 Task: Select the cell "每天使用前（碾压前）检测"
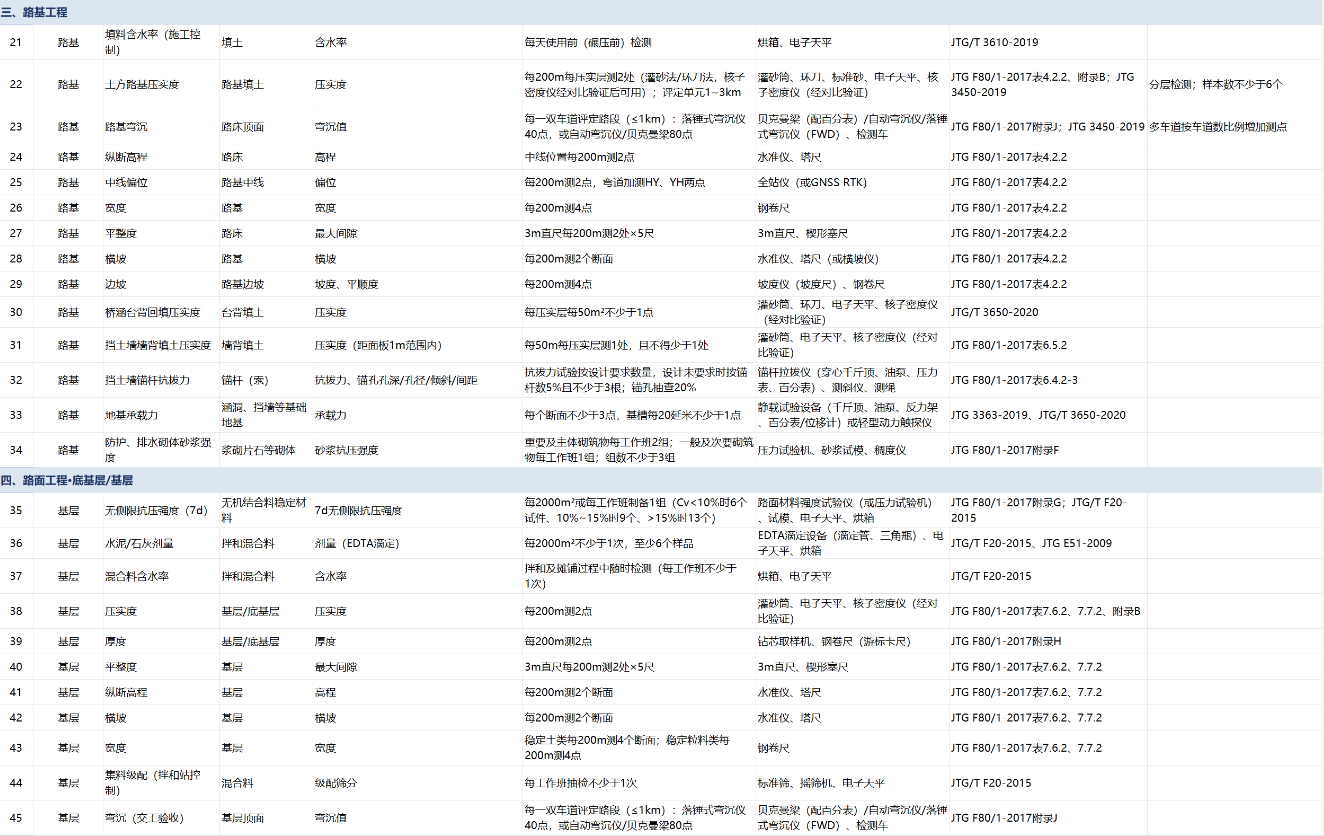(588, 43)
